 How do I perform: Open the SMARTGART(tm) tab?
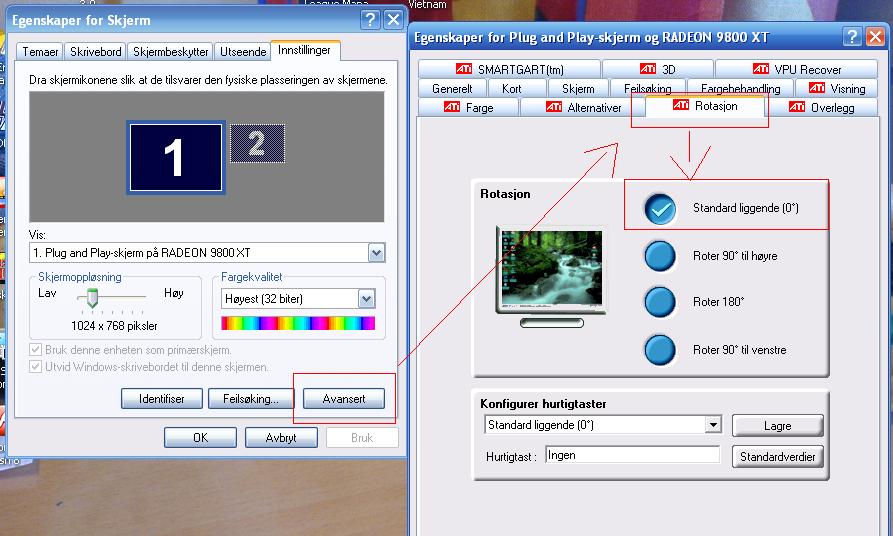click(x=509, y=69)
